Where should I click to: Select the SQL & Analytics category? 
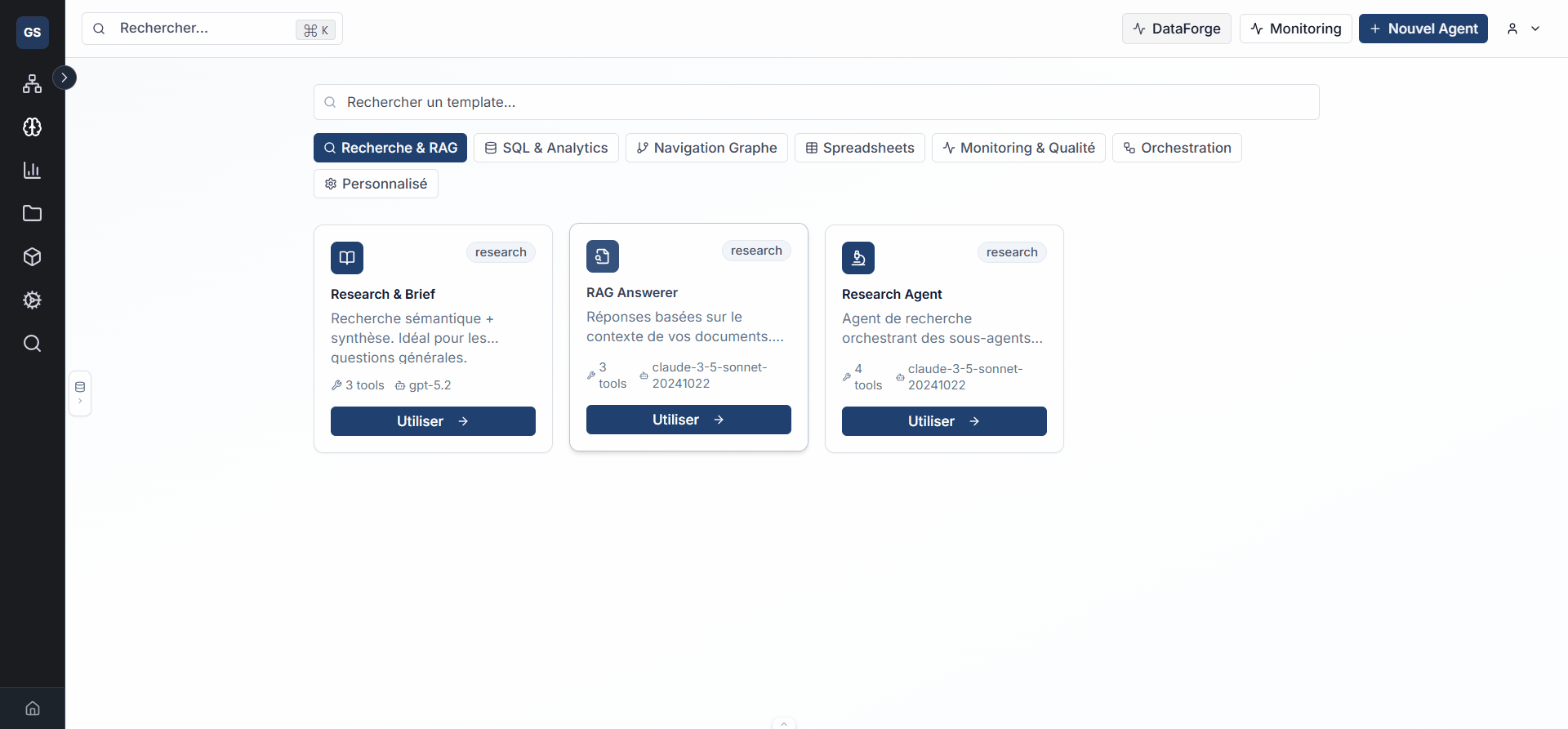click(x=546, y=148)
